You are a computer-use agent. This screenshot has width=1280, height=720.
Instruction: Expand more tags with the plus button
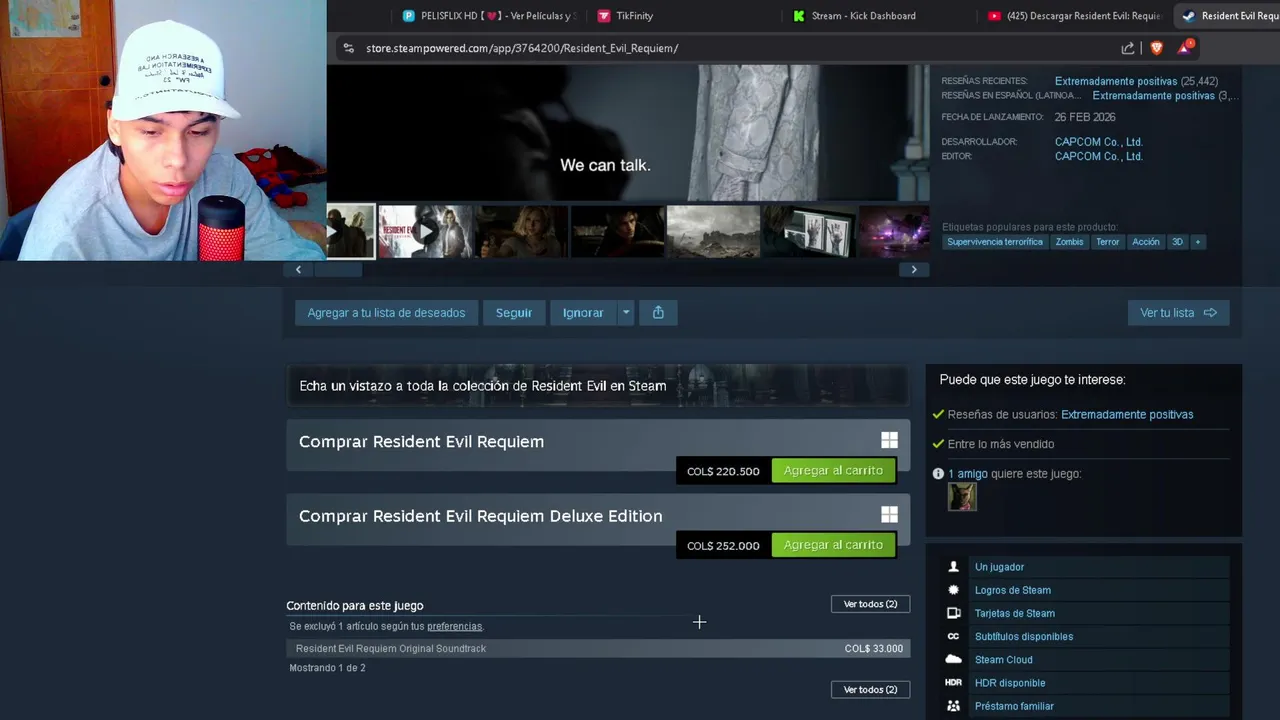coord(1197,242)
